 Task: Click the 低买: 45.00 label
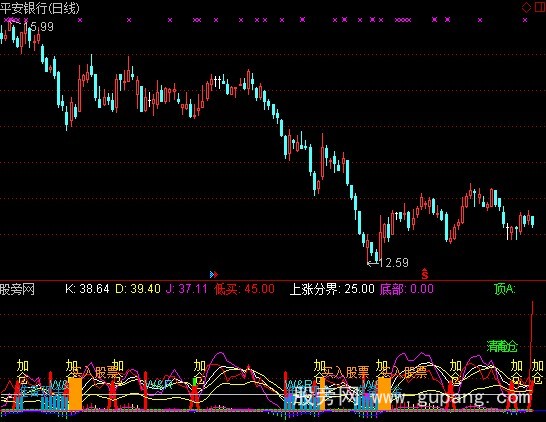pyautogui.click(x=244, y=289)
